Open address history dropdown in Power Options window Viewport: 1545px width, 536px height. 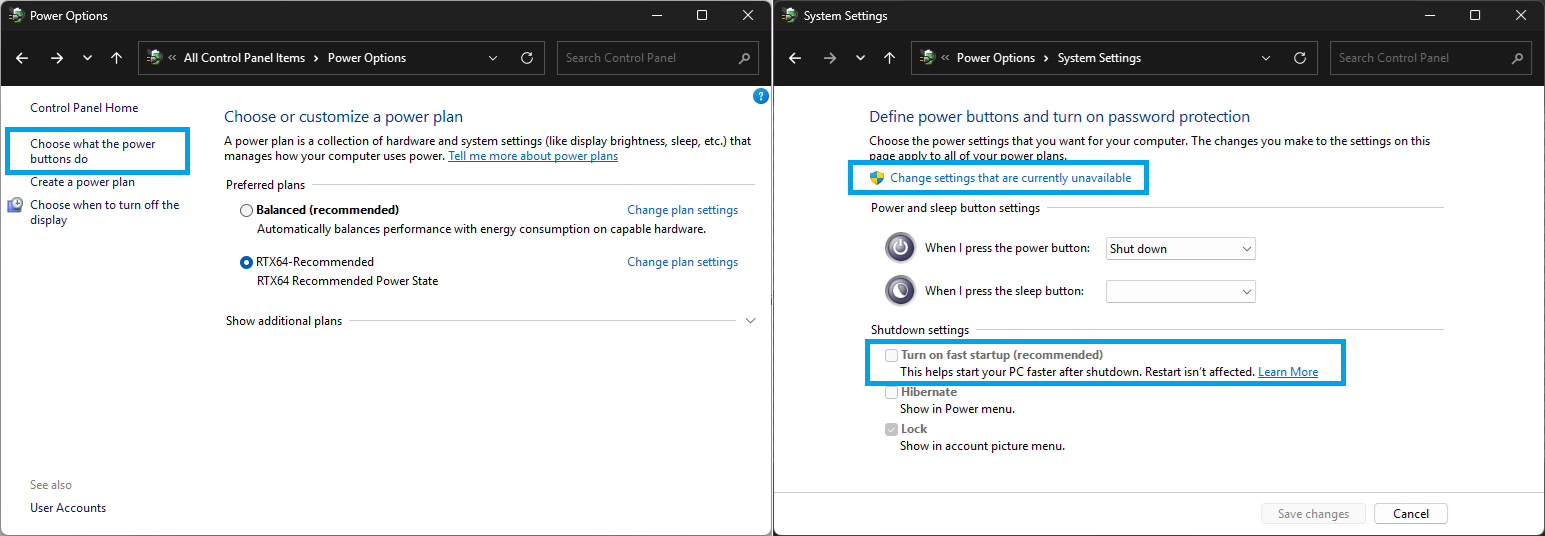click(493, 58)
